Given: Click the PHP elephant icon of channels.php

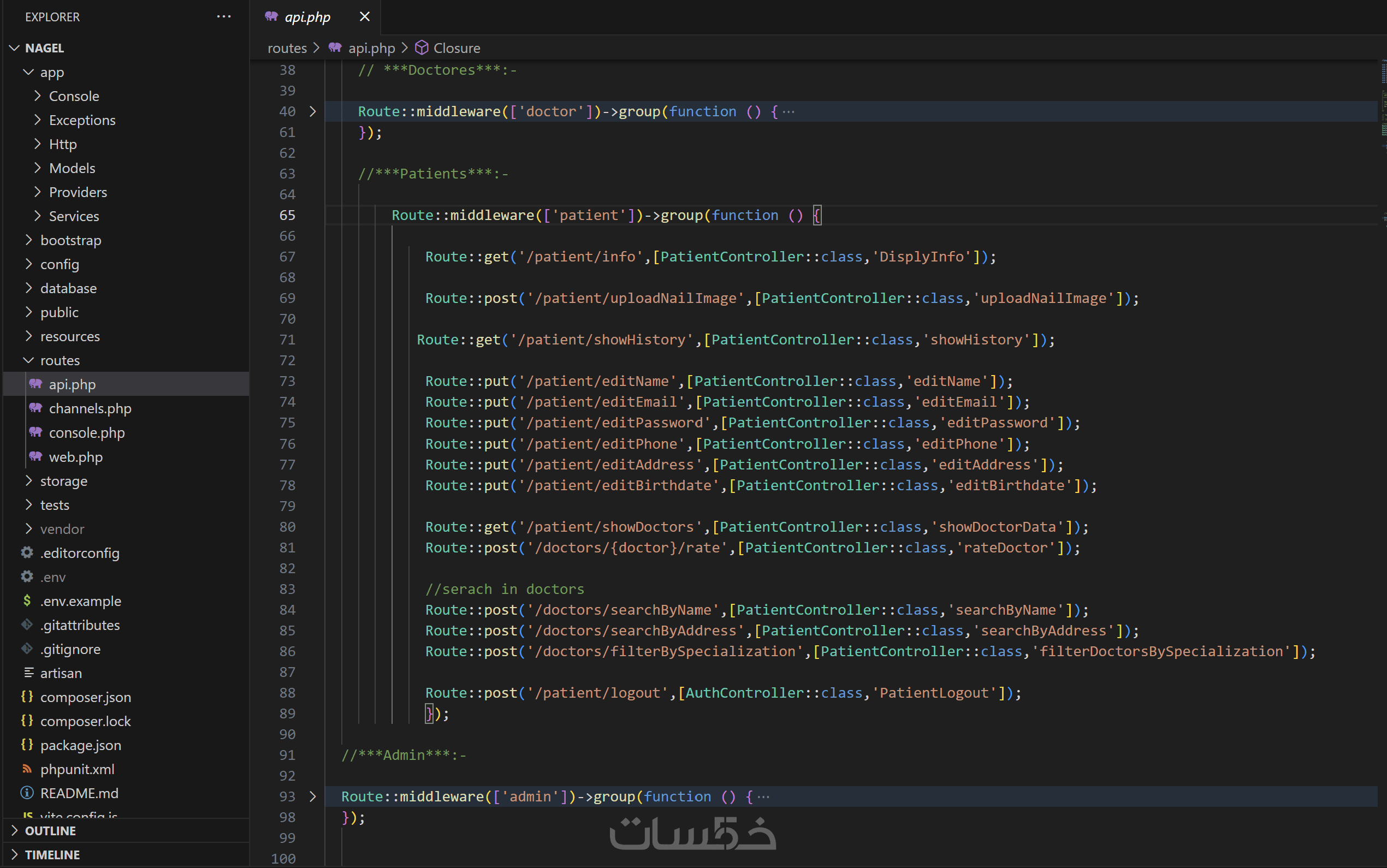Looking at the screenshot, I should pos(35,408).
